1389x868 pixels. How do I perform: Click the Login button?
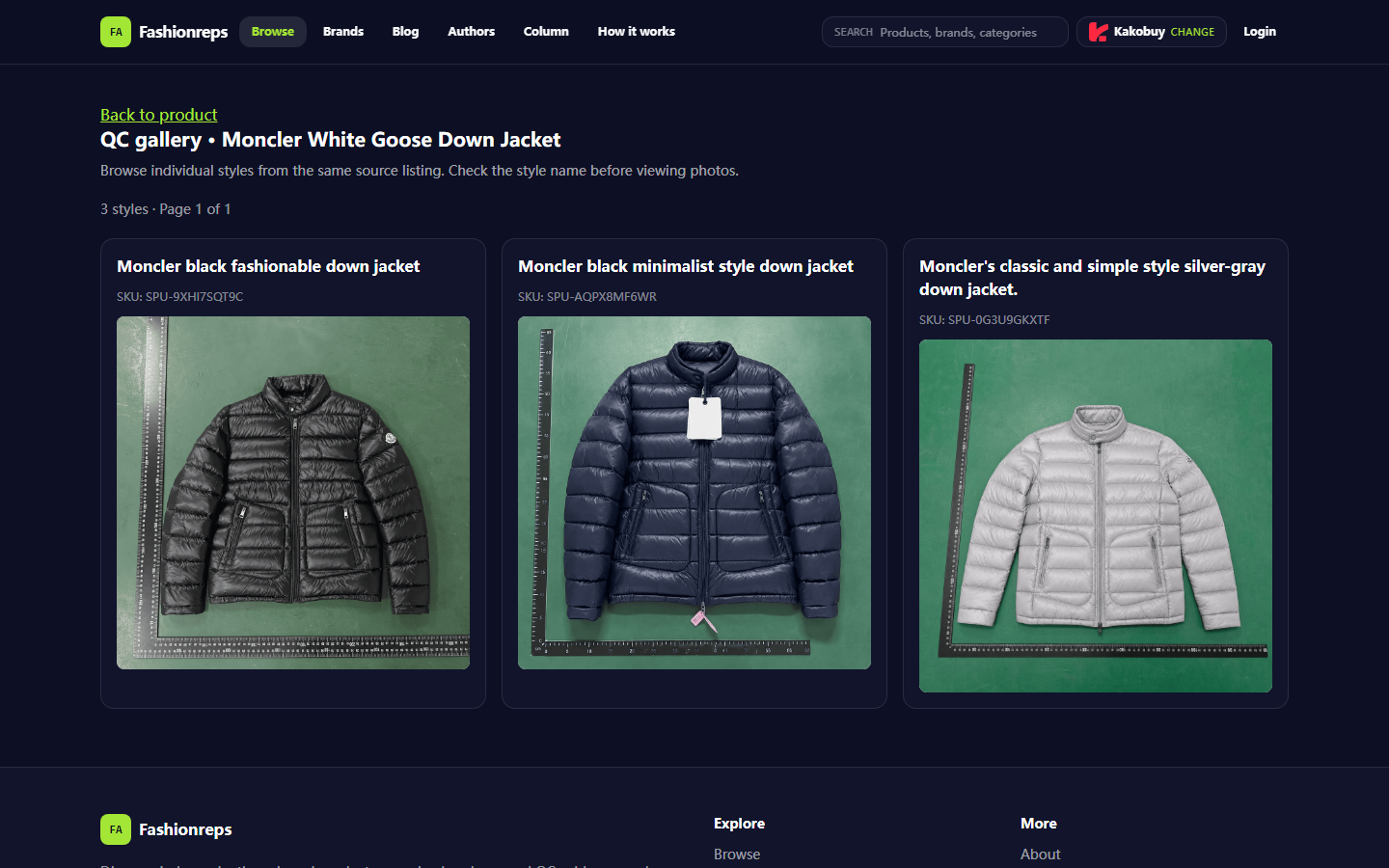pyautogui.click(x=1260, y=32)
